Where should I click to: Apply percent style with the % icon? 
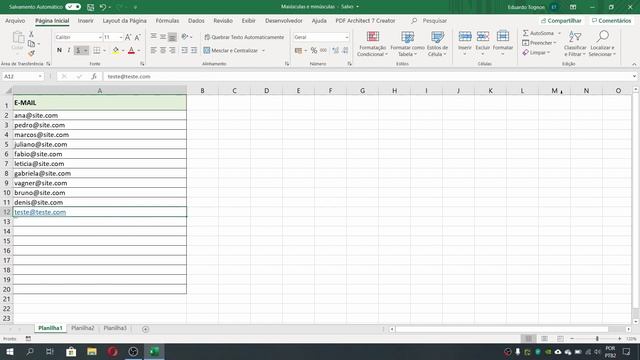(313, 50)
